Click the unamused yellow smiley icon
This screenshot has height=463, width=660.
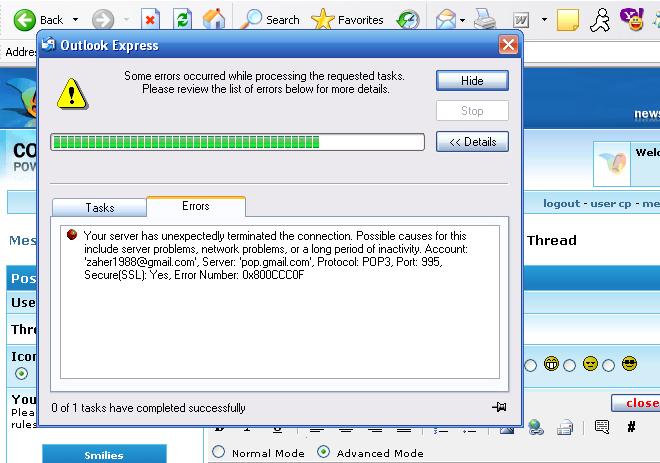[590, 363]
